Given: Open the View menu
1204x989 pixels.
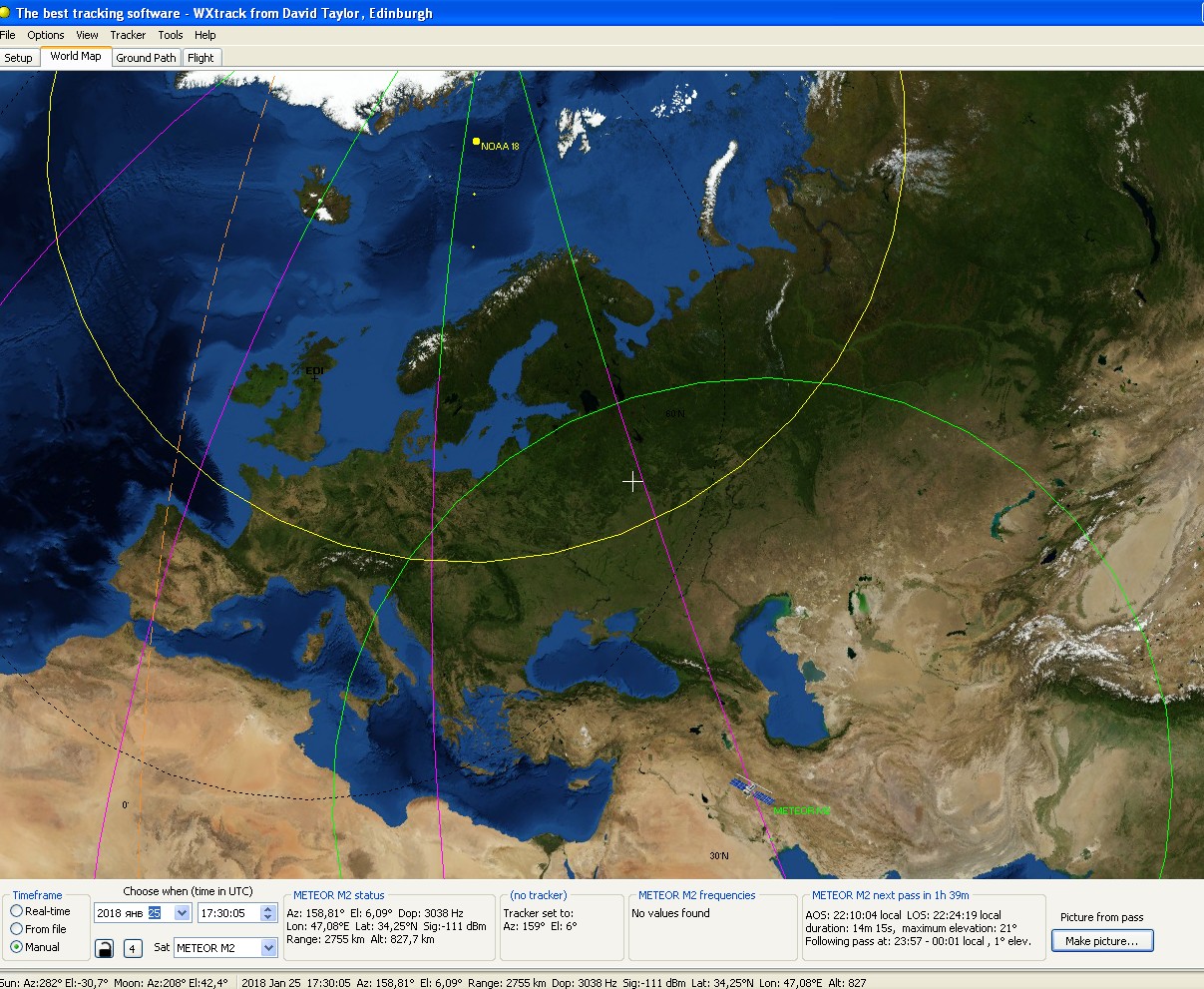Looking at the screenshot, I should click(x=88, y=35).
